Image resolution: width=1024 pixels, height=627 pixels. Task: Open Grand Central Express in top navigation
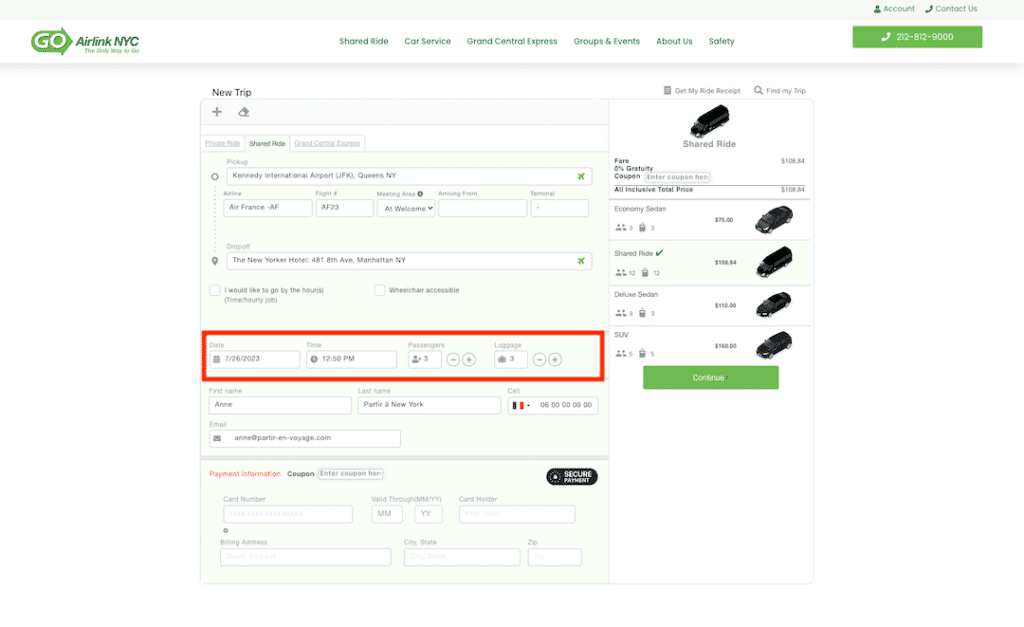pos(512,42)
